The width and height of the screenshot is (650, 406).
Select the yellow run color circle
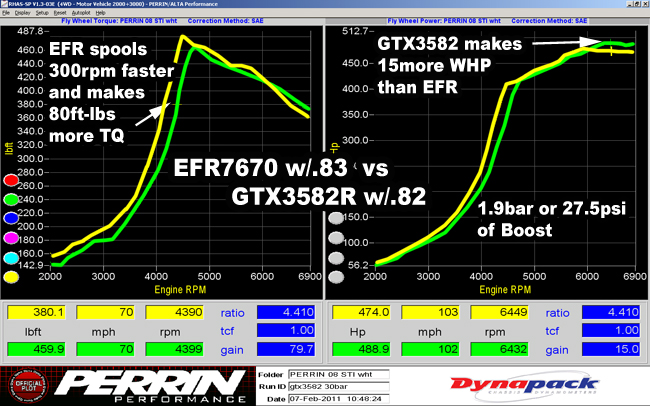[11, 277]
